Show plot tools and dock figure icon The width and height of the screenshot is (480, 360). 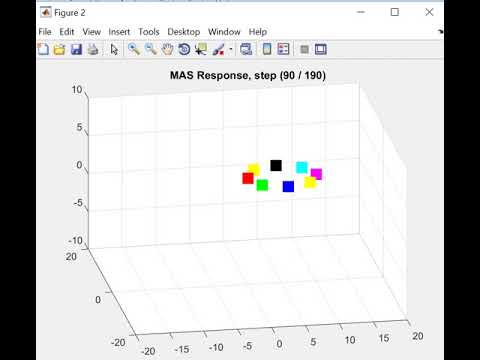pyautogui.click(x=321, y=49)
